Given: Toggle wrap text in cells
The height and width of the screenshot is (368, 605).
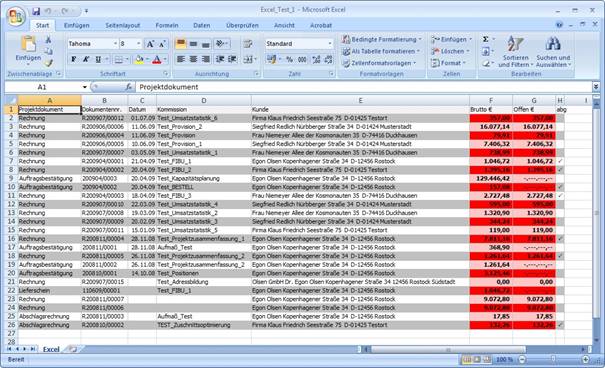Looking at the screenshot, I should 248,44.
